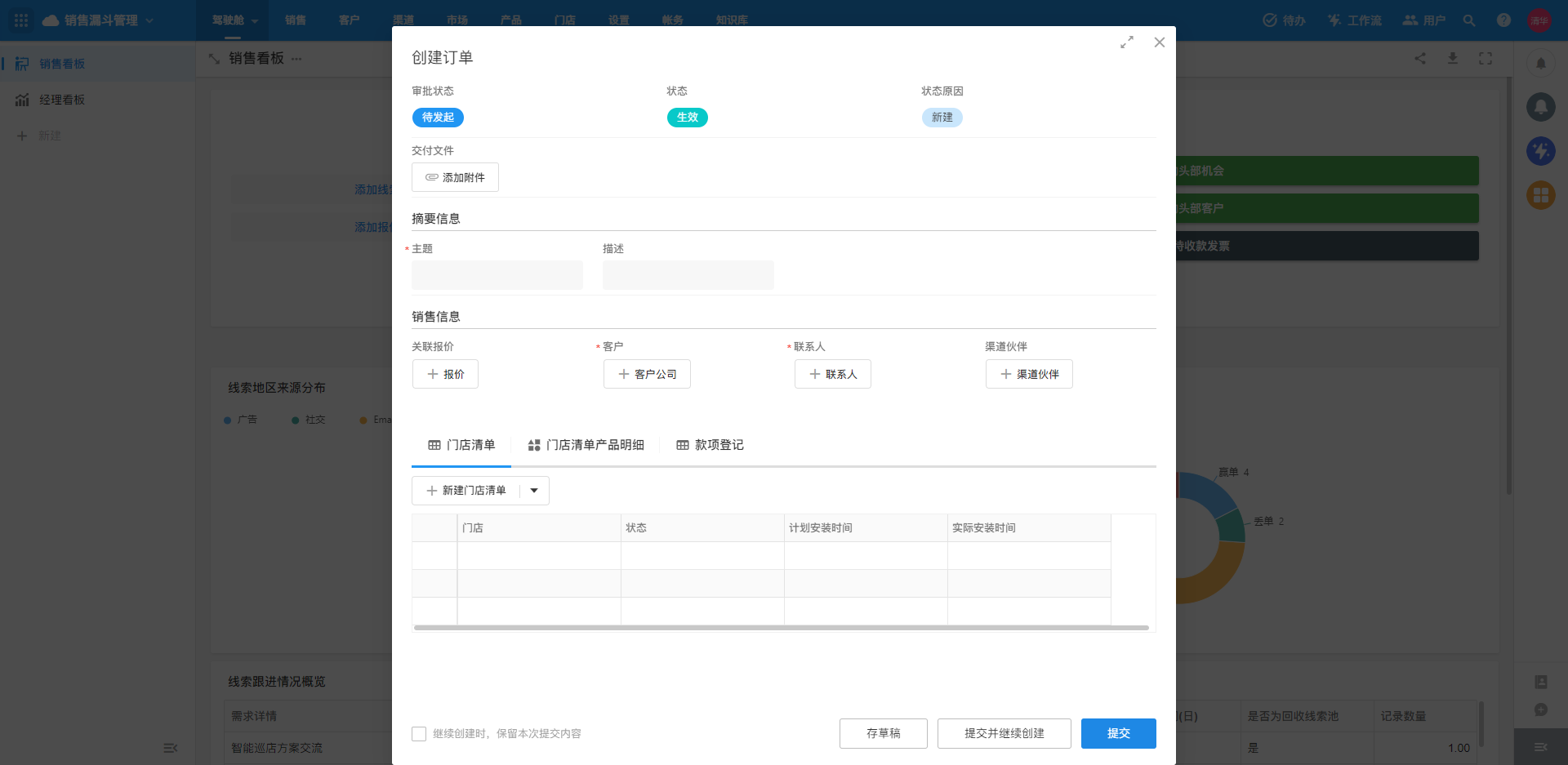This screenshot has height=765, width=1568.
Task: Click the share icon in dashboard toolbar
Action: pos(1420,59)
